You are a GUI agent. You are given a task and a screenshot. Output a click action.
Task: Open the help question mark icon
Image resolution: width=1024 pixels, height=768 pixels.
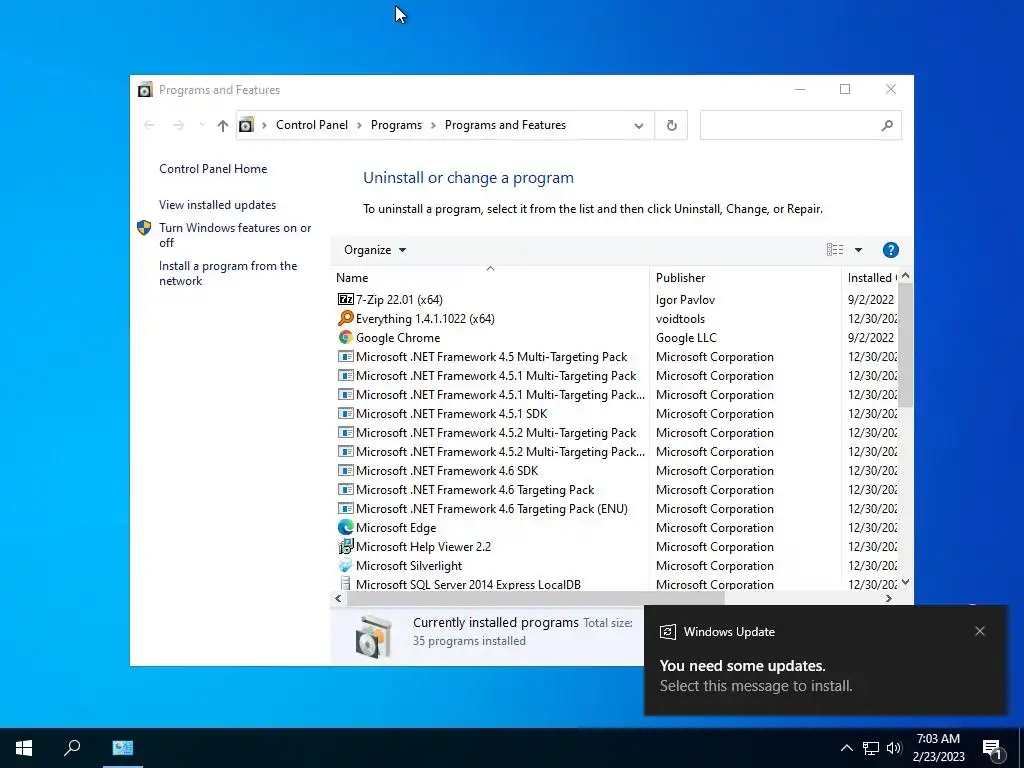890,249
